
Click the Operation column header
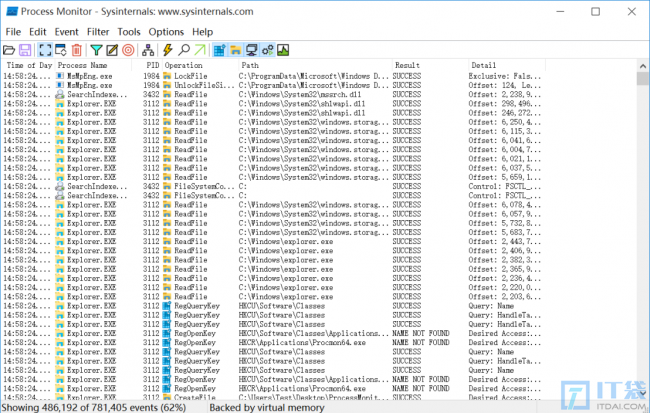201,66
